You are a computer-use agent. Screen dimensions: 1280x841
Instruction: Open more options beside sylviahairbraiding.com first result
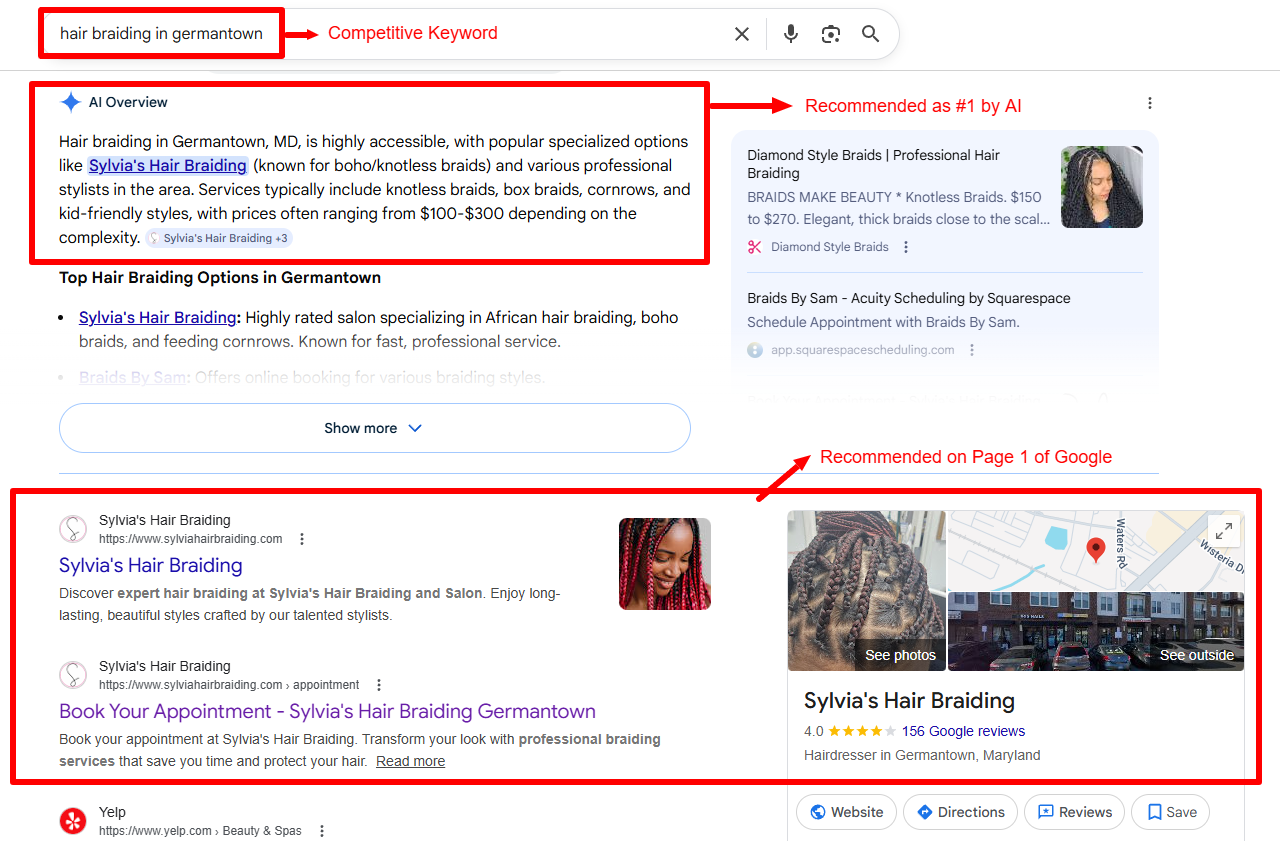(302, 539)
